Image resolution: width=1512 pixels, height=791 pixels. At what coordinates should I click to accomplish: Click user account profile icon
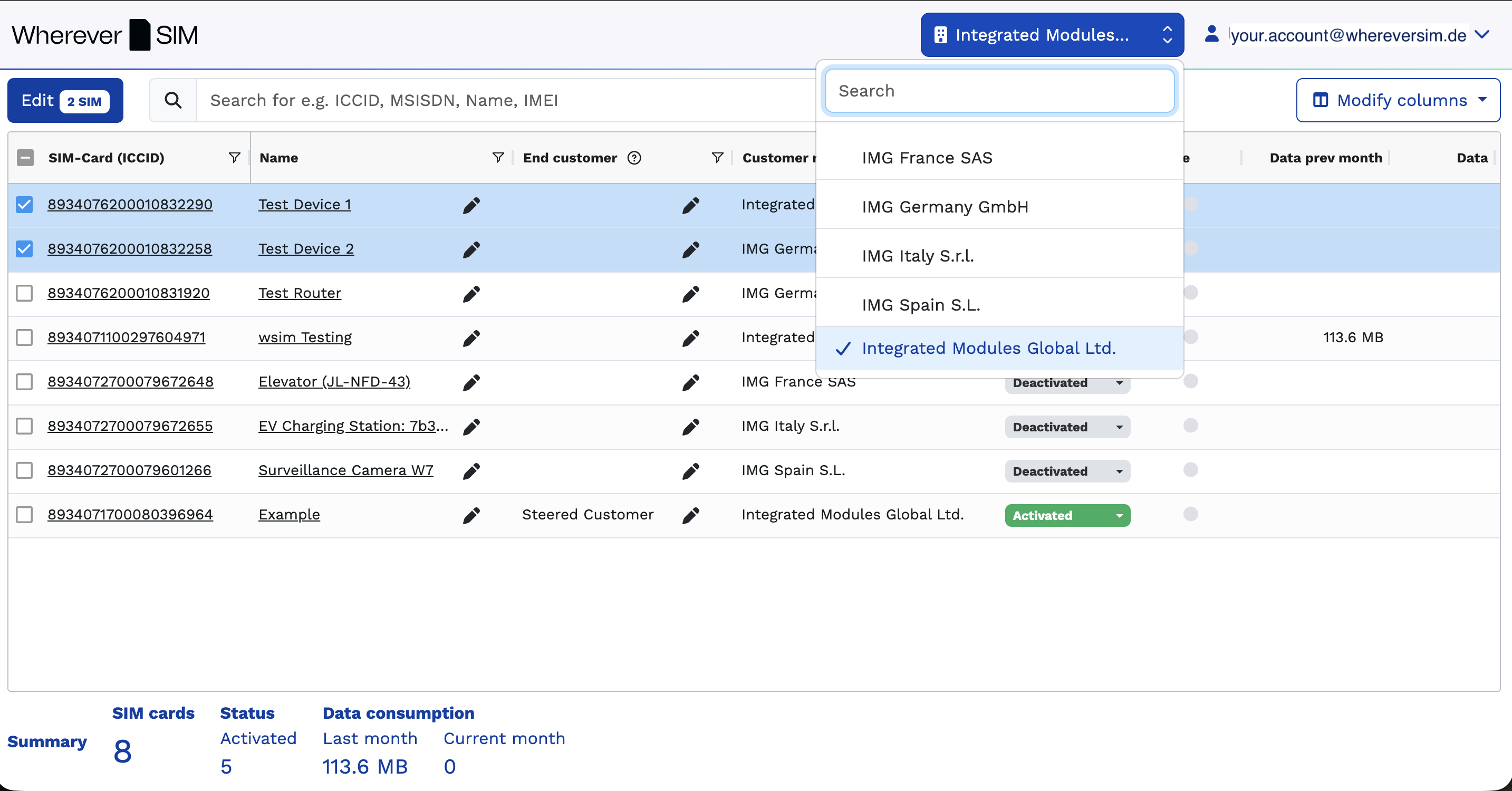tap(1211, 34)
